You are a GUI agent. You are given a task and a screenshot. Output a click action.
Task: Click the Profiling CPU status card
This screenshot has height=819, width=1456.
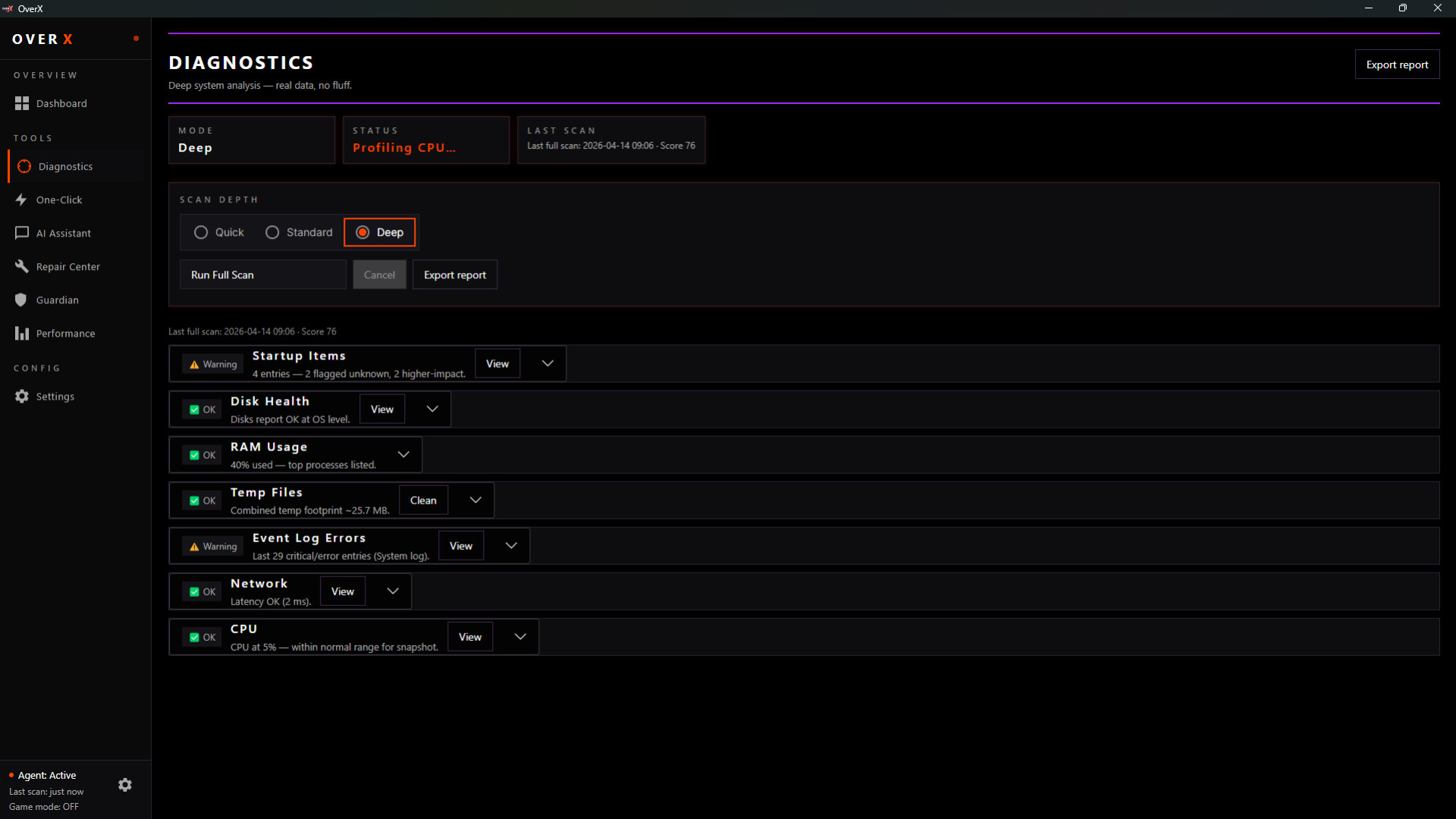[425, 140]
